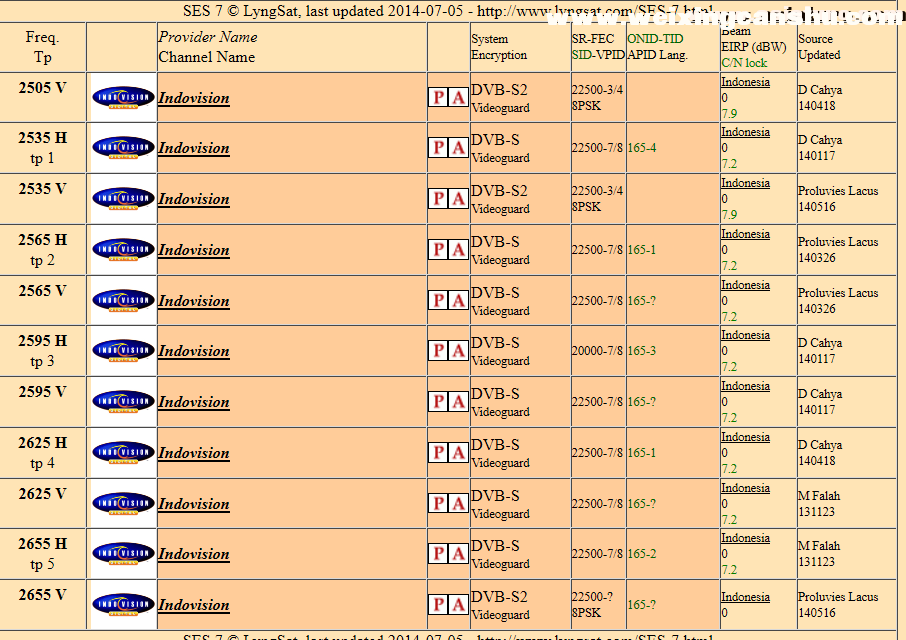Open the Indovision link for 2625 V
The width and height of the screenshot is (906, 640).
coord(194,504)
